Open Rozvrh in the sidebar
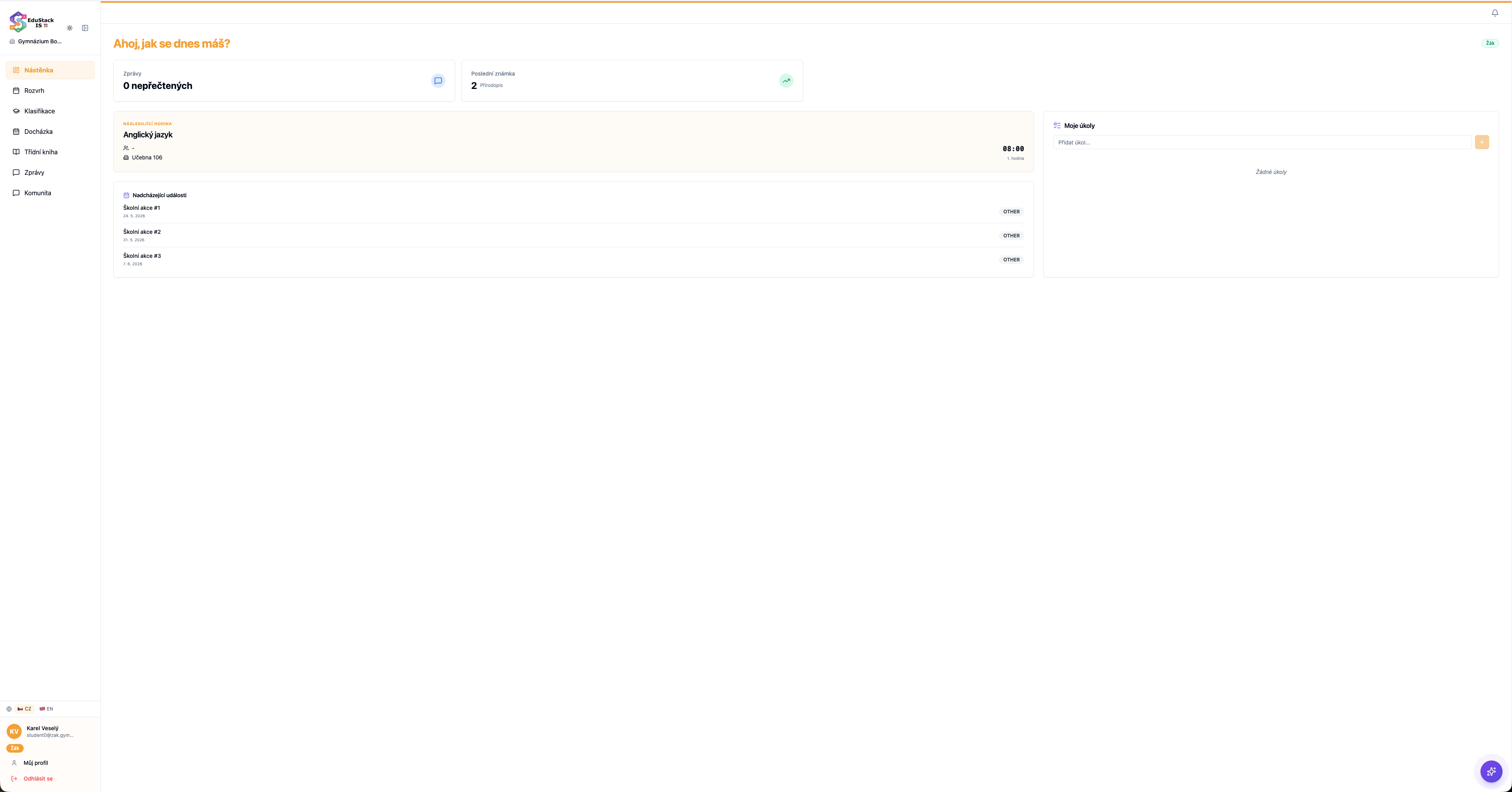Screen dimensions: 1512x792 point(50,91)
